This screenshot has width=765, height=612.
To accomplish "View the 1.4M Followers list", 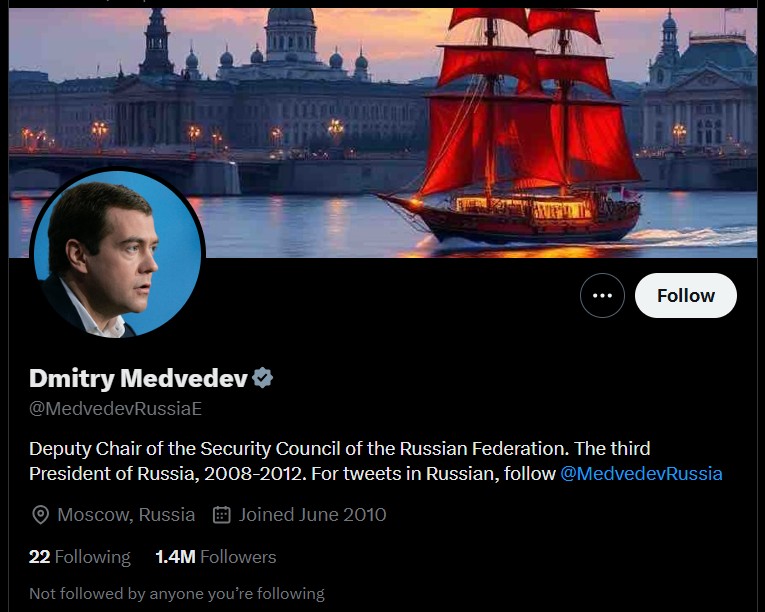I will [216, 557].
